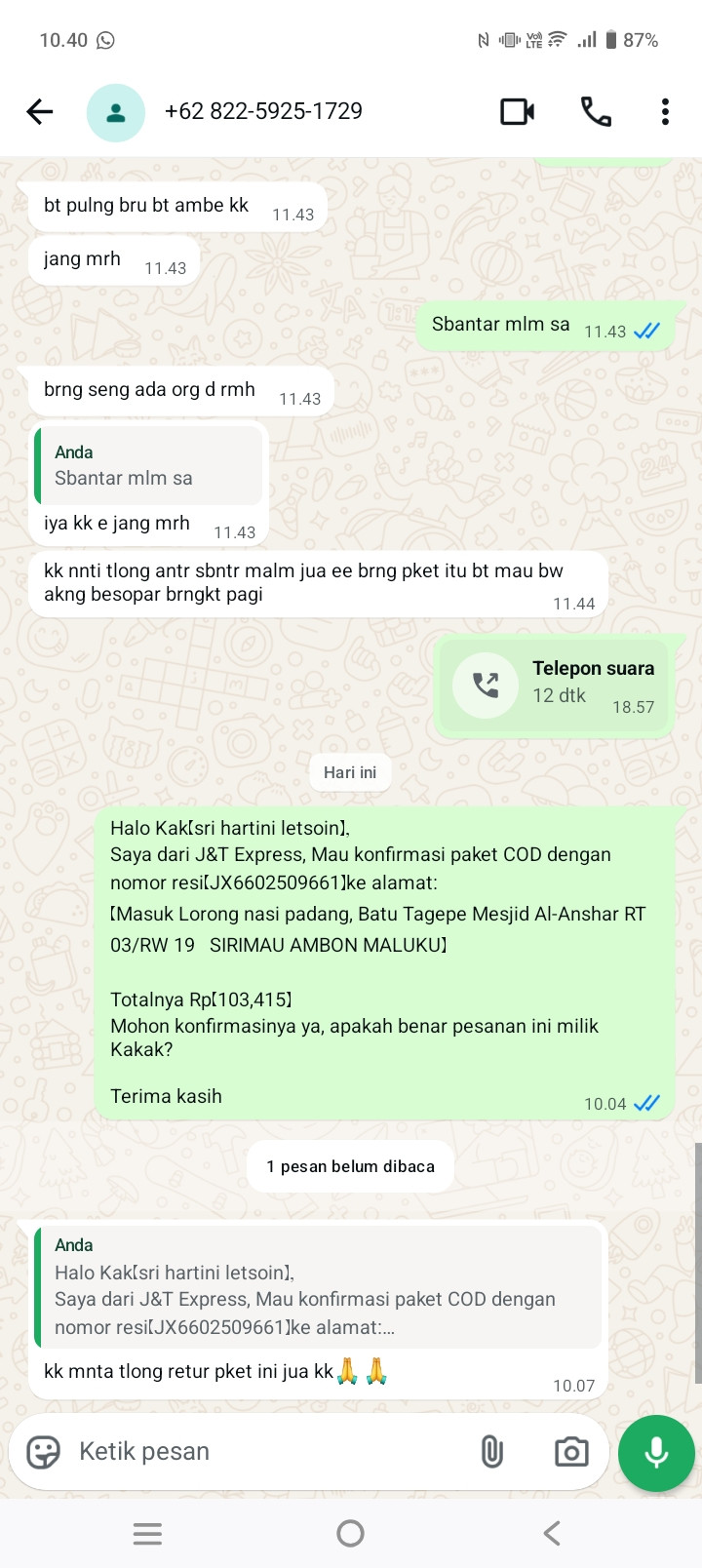Screen dimensions: 702x1568
Task: Click the chat scrollbar on right edge
Action: [697, 1263]
